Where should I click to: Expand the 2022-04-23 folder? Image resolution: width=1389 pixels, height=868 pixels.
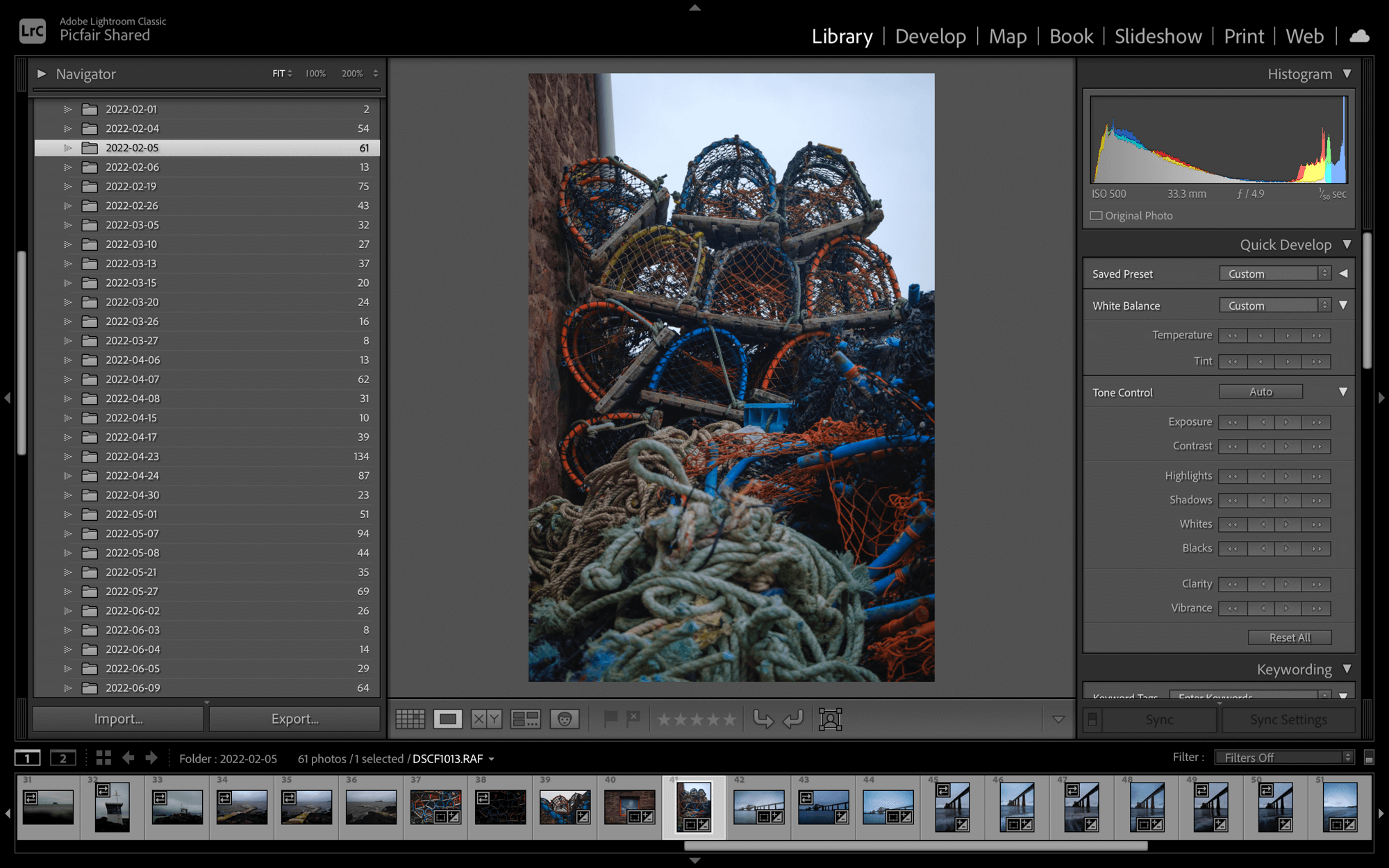[x=67, y=457]
